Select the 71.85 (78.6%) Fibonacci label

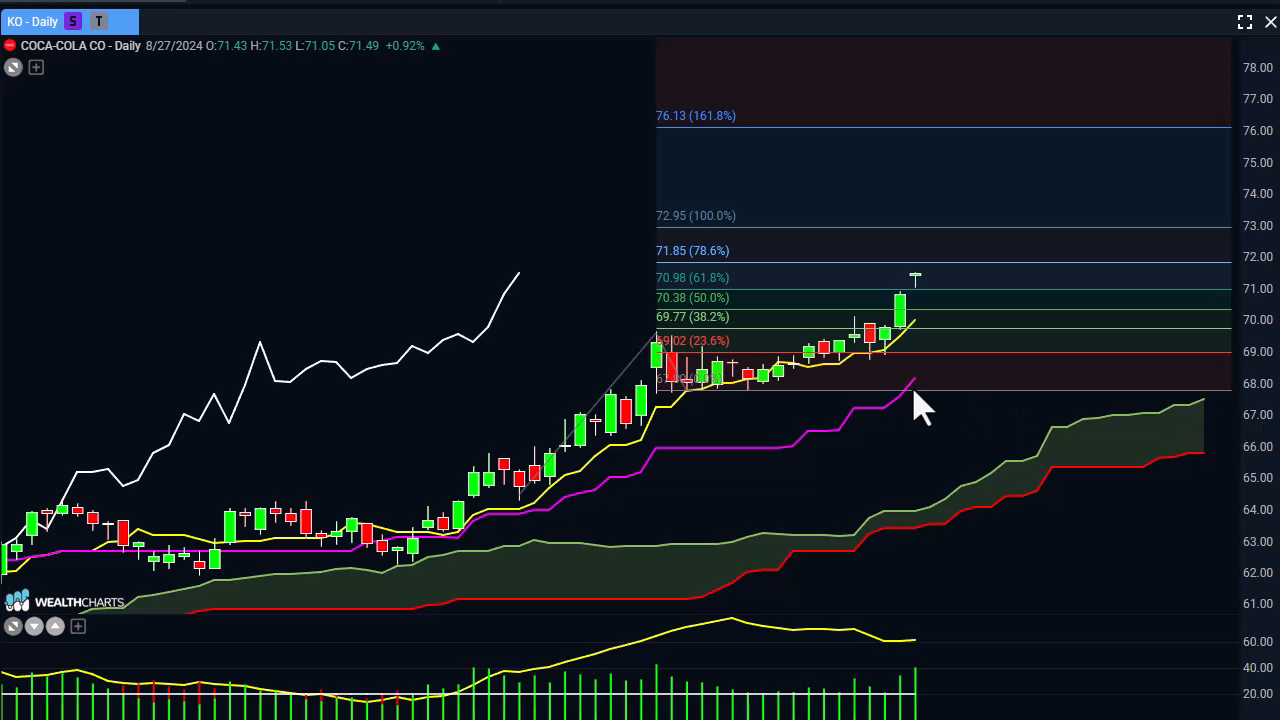coord(693,251)
